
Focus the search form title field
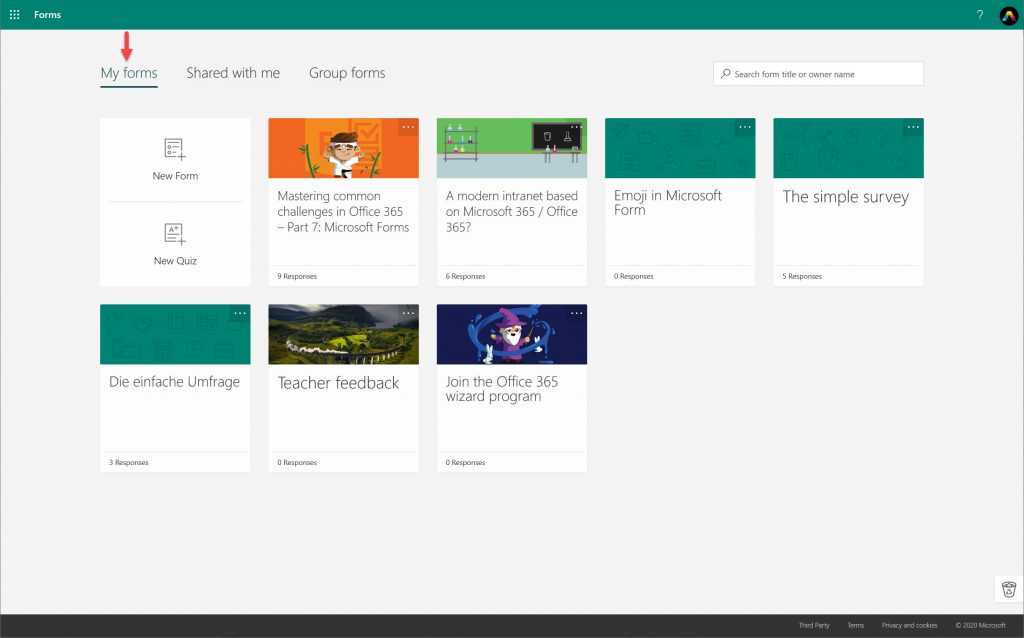tap(818, 74)
